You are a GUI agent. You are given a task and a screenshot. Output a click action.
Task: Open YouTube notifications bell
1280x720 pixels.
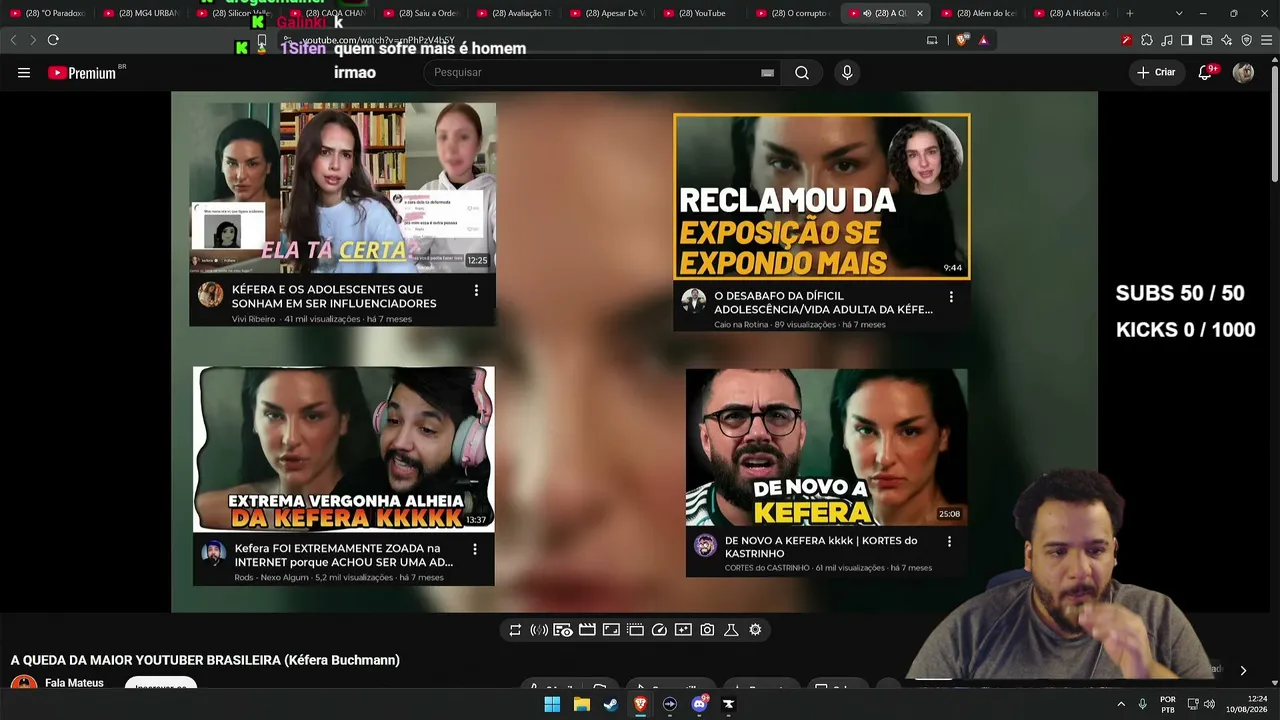click(x=1205, y=72)
